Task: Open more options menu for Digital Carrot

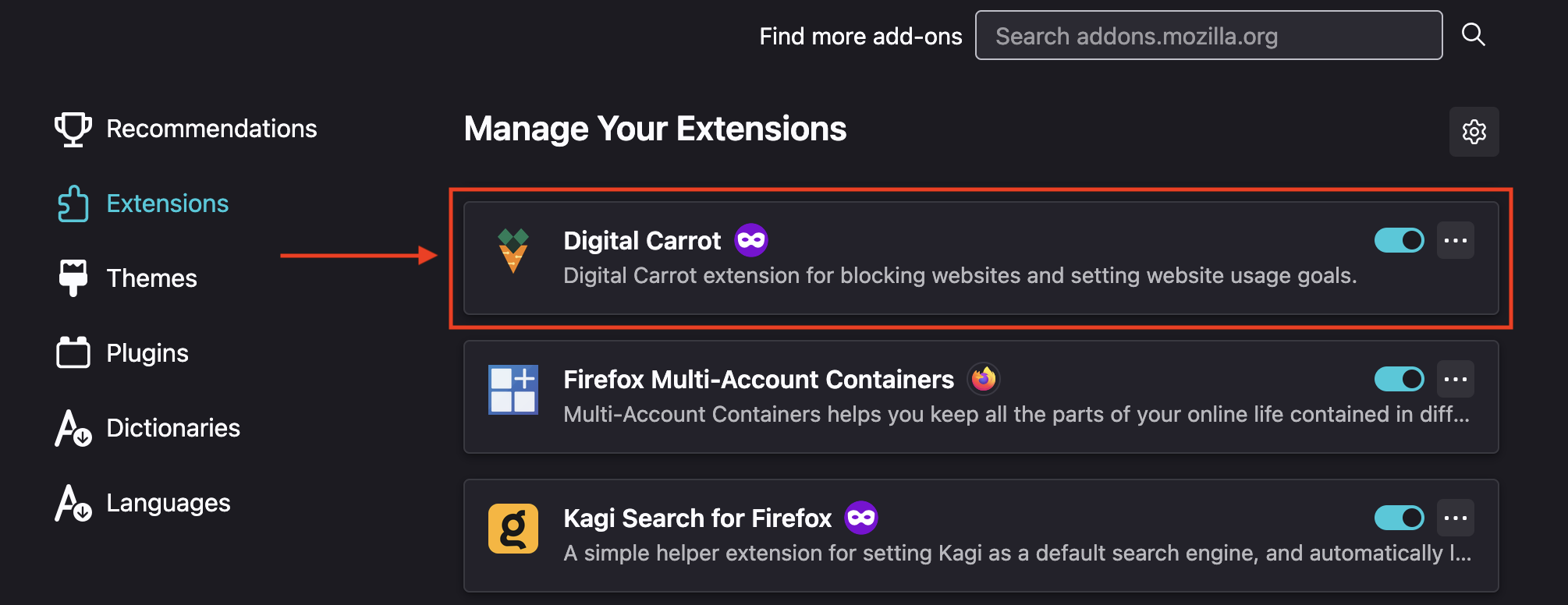Action: click(1456, 240)
